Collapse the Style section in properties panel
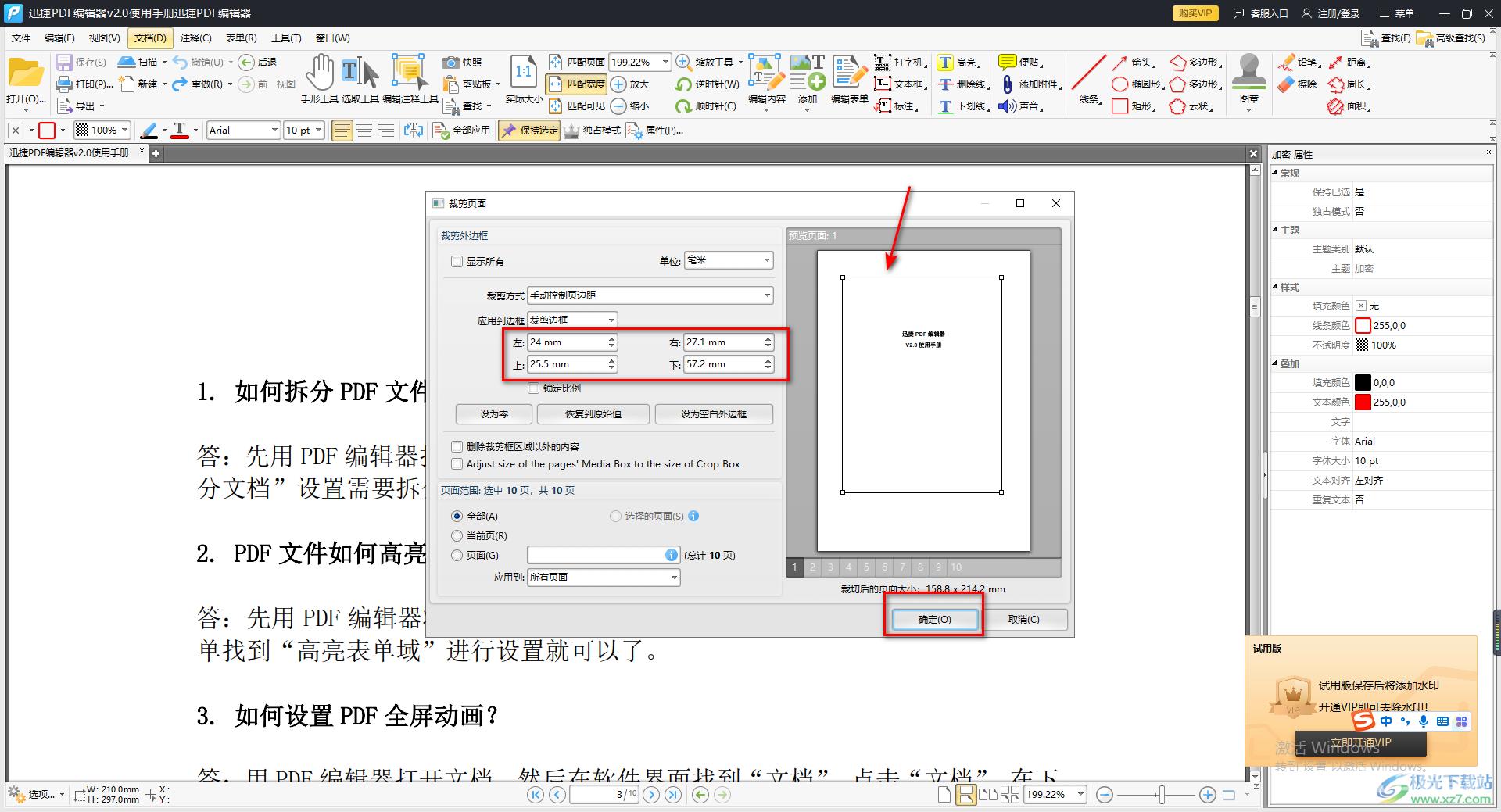The image size is (1501, 812). [1276, 288]
